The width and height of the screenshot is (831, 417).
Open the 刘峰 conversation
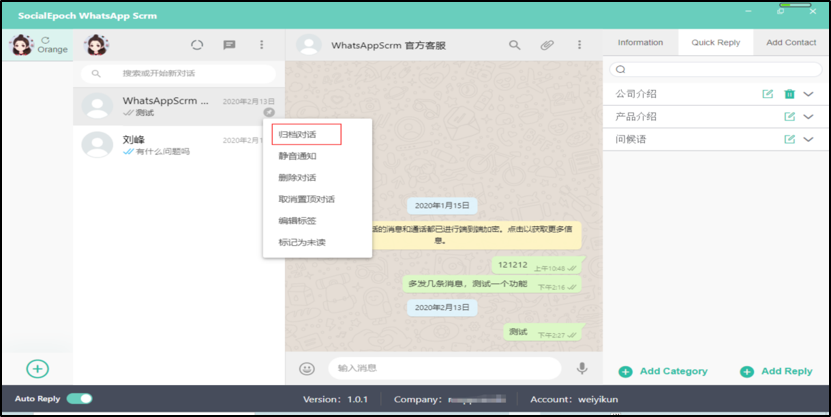(x=179, y=145)
